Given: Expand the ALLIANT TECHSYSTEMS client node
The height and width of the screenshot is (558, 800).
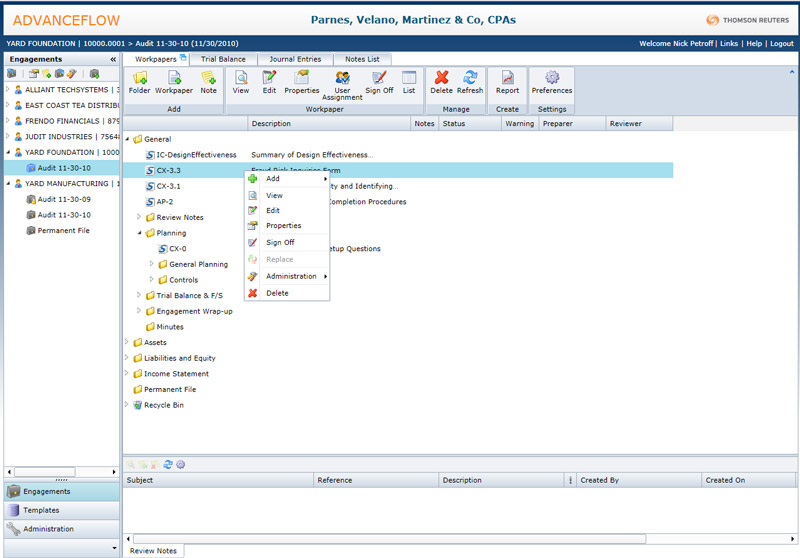Looking at the screenshot, I should [8, 89].
